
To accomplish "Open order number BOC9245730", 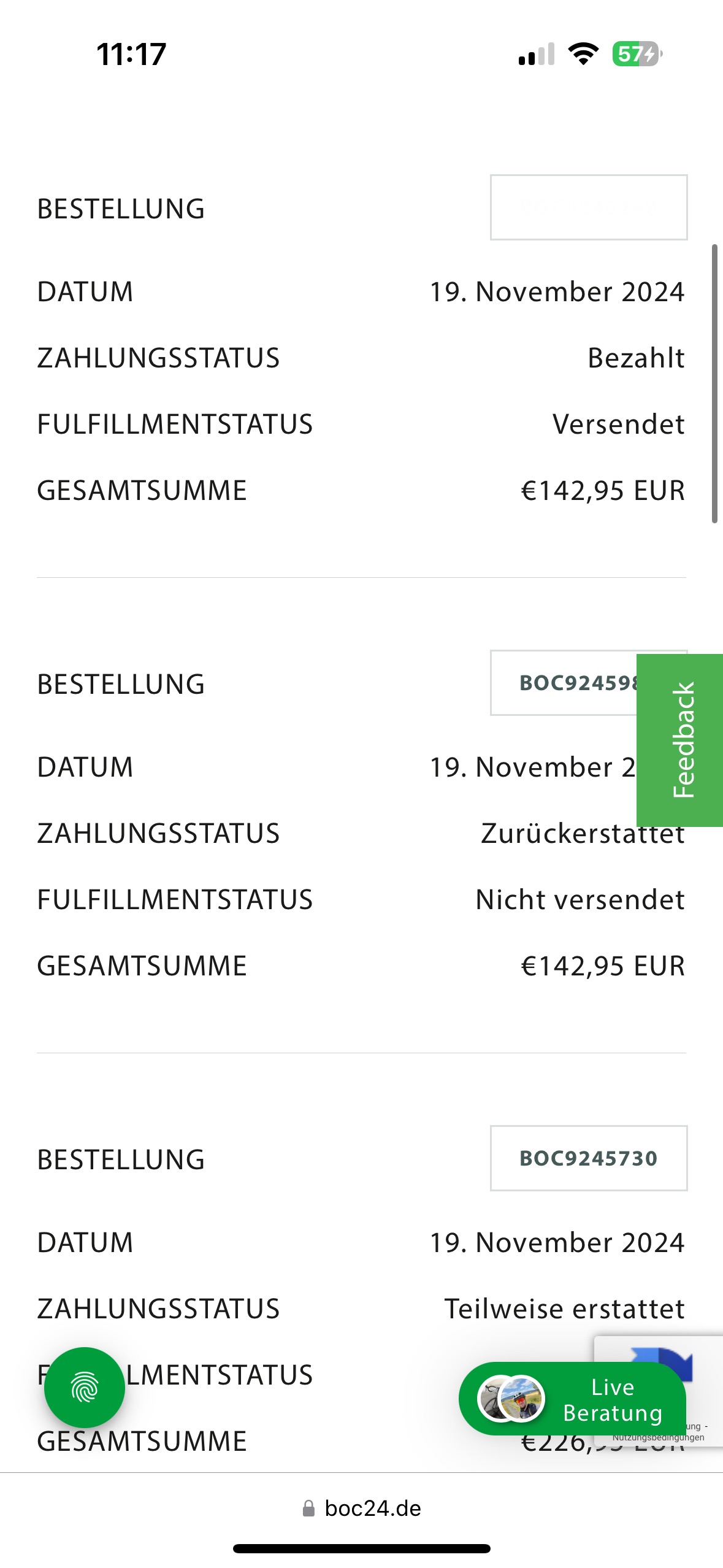I will click(588, 1158).
